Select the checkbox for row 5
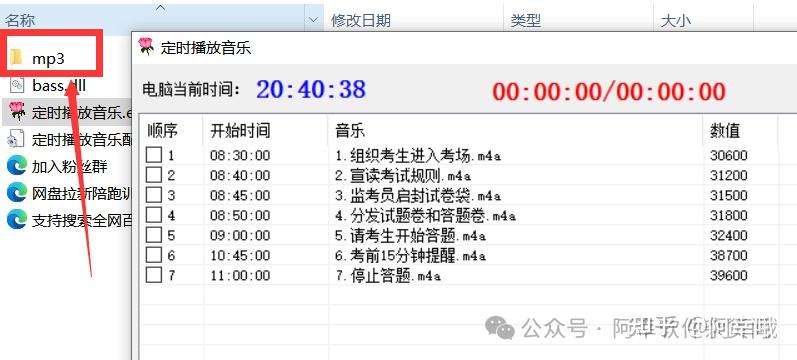Viewport: 797px width, 360px height. [154, 235]
